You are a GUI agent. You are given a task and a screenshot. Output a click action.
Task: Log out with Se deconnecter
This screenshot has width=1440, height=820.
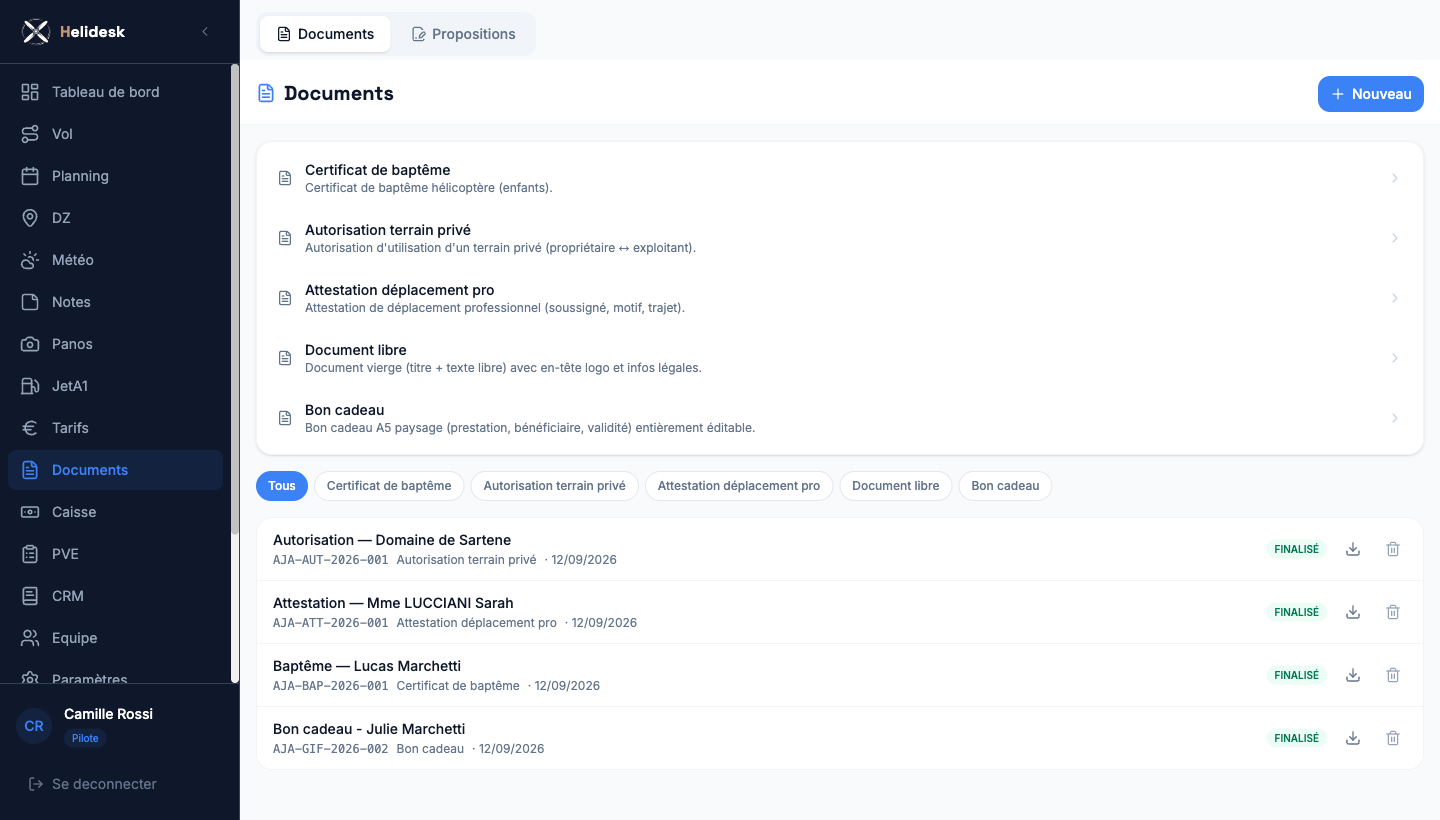93,784
